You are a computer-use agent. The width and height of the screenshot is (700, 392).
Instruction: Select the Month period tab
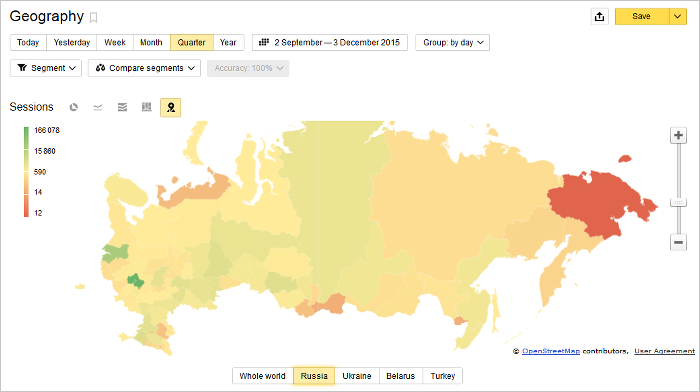pos(151,42)
